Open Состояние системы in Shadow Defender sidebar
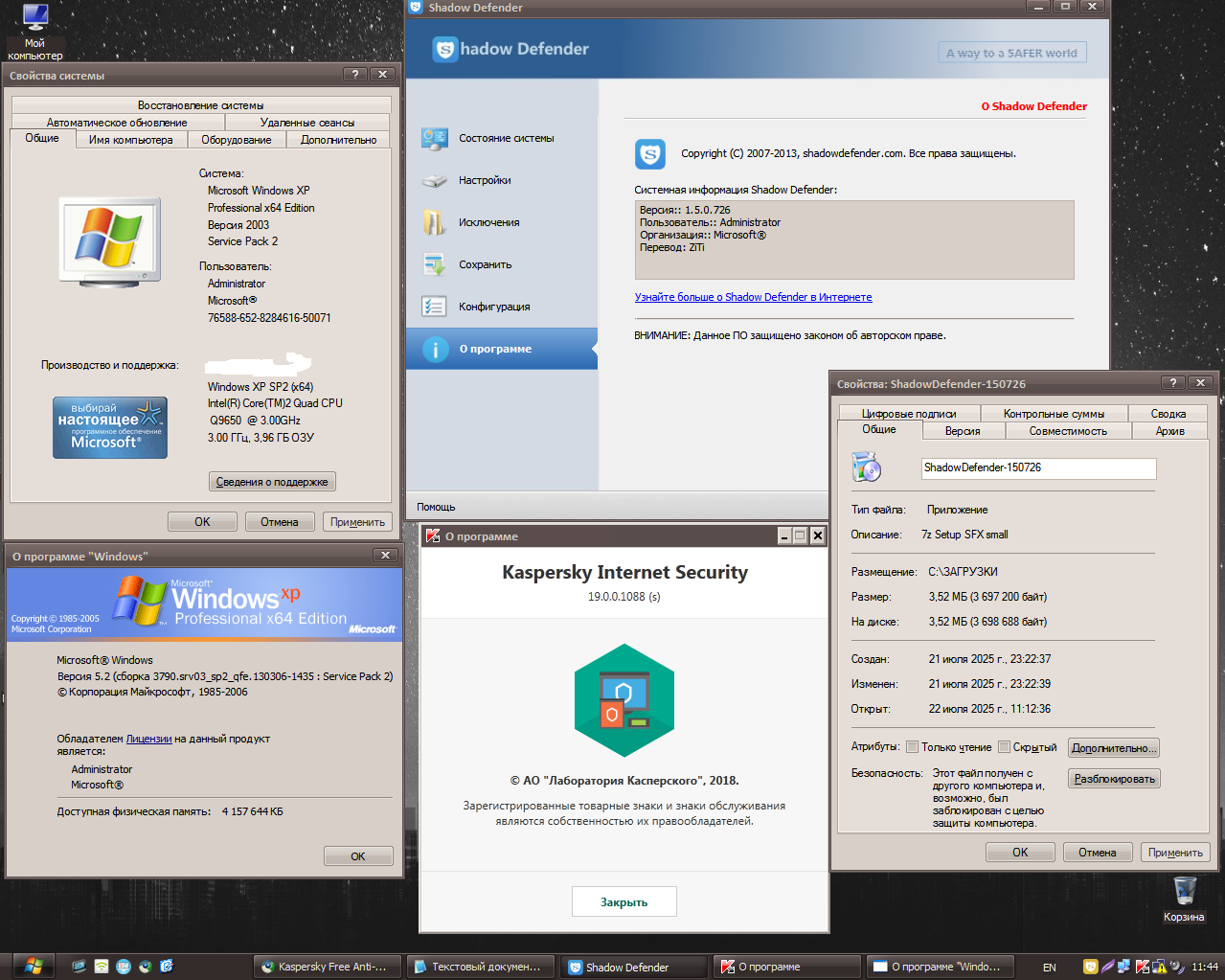 (x=502, y=138)
